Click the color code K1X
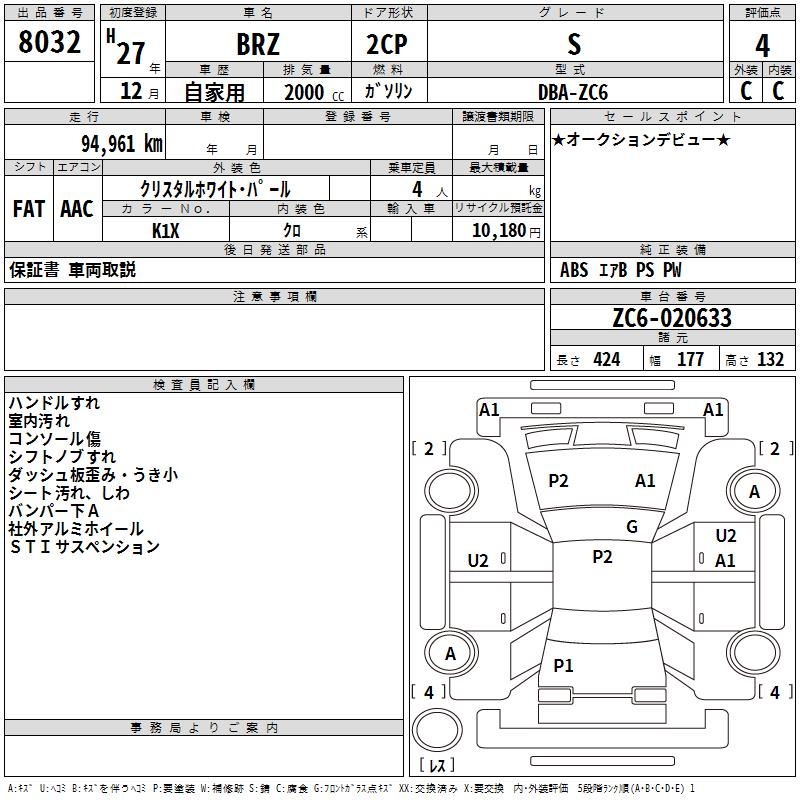800x800 pixels. (x=165, y=230)
